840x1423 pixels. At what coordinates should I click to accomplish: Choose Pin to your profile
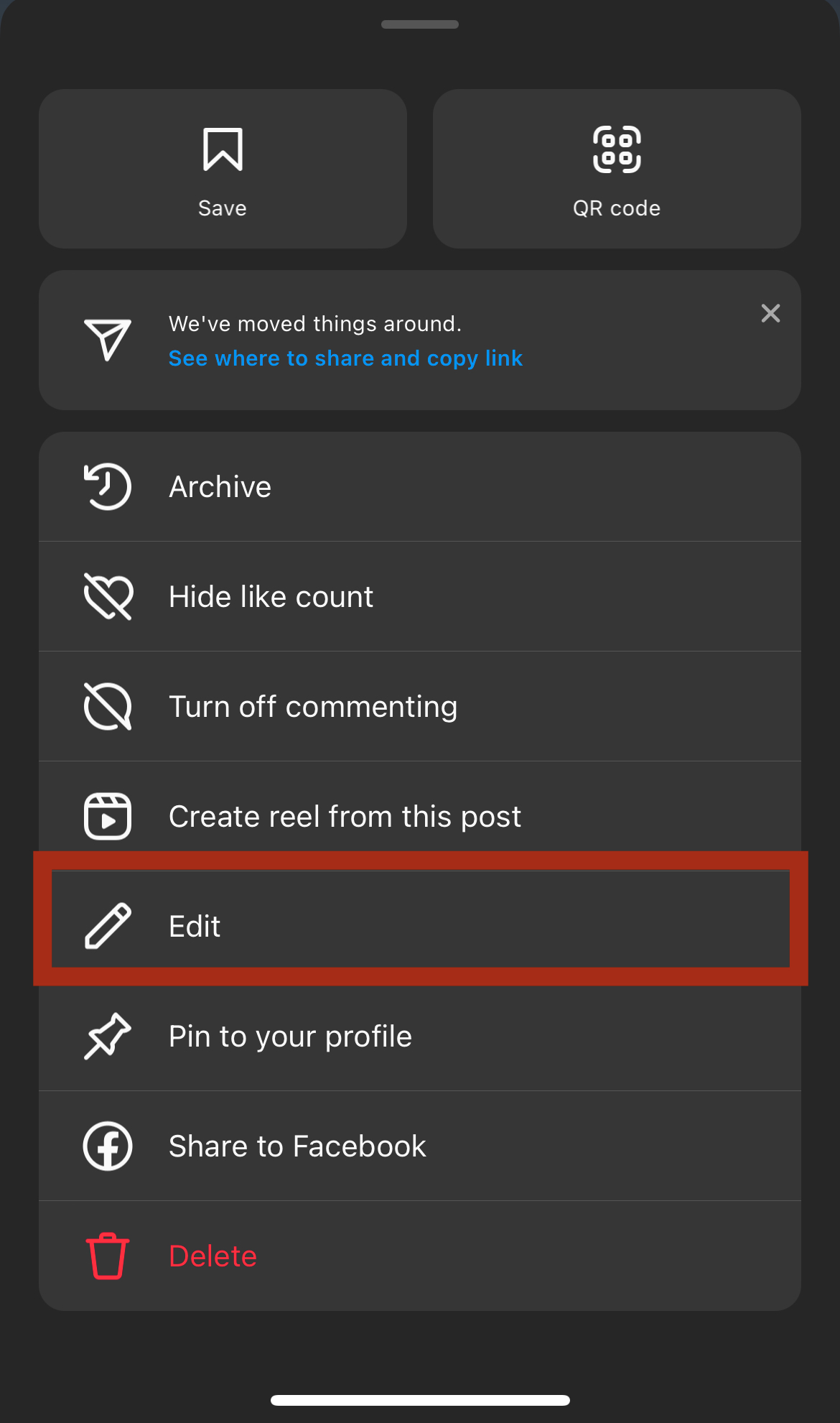click(290, 1037)
